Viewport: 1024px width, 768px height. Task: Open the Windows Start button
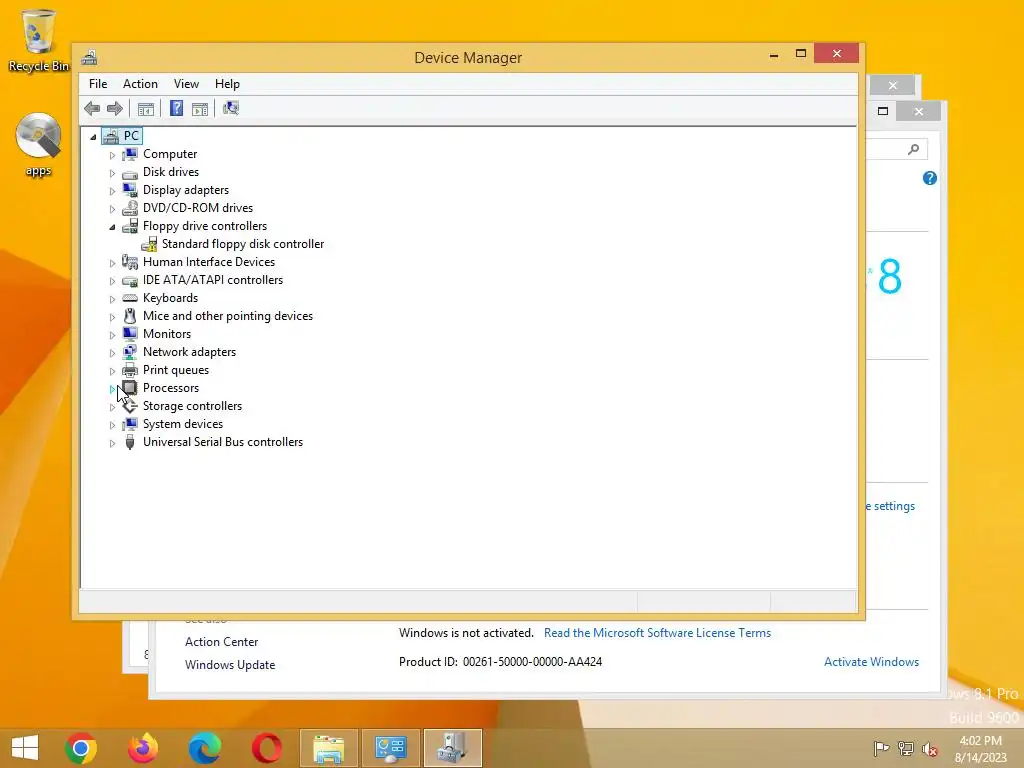click(25, 748)
